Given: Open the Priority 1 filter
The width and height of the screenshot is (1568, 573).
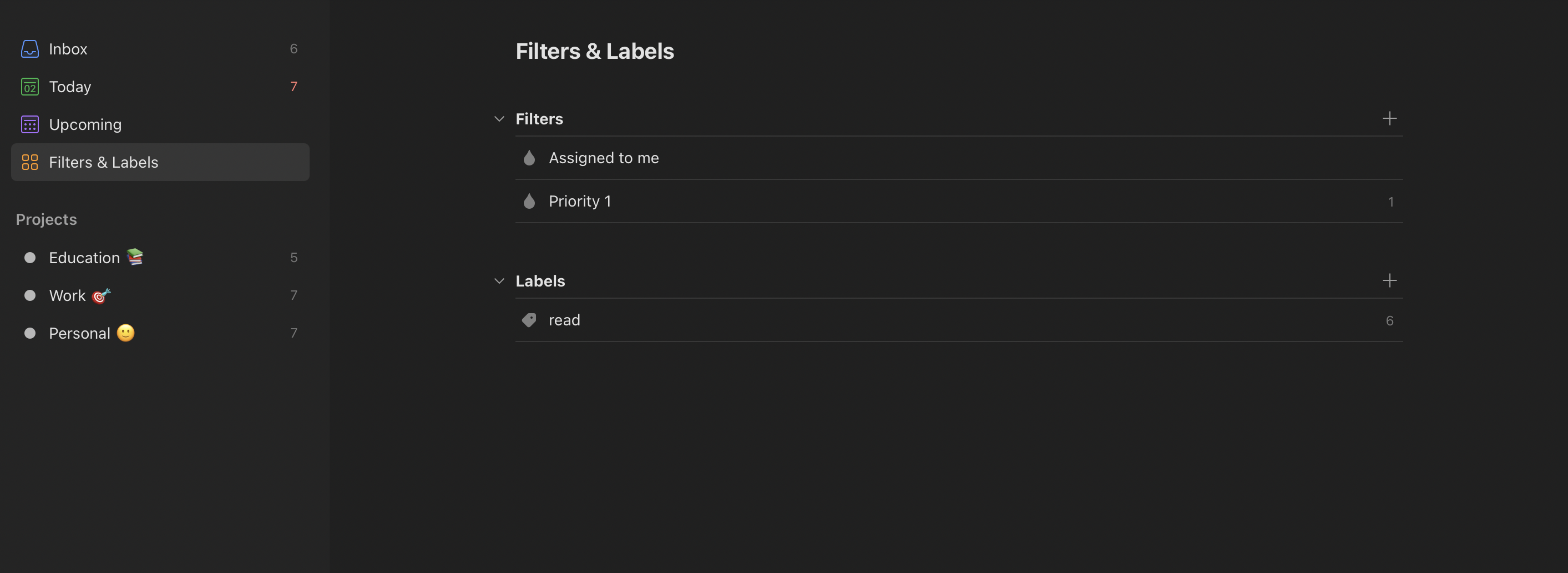Looking at the screenshot, I should point(959,201).
